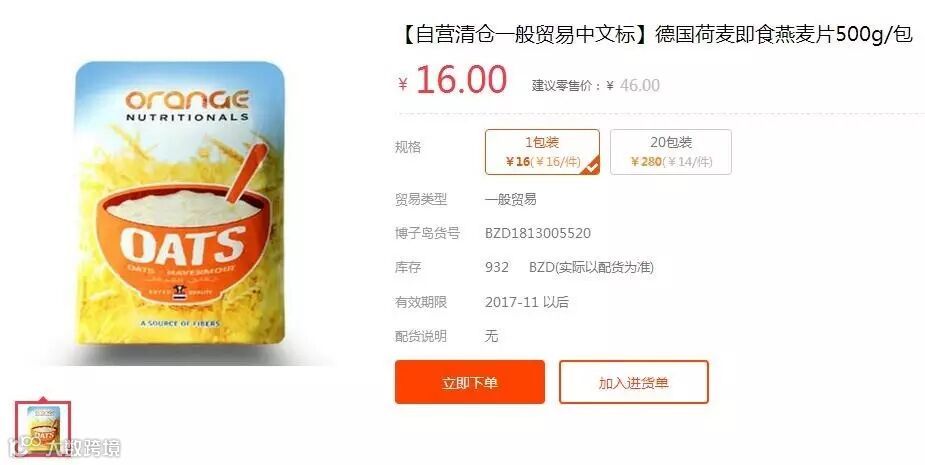This screenshot has width=925, height=465.
Task: Click the OATS bowl logo on package
Action: (x=183, y=245)
